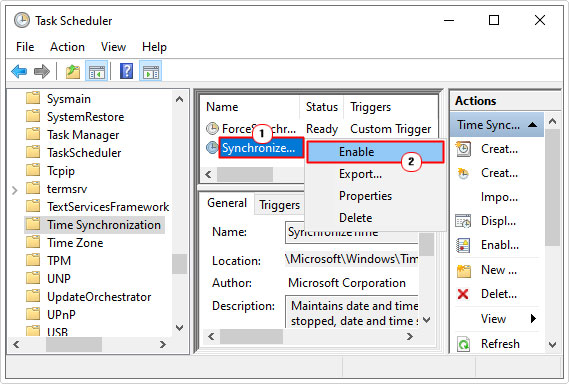Click the ForceSynchronizeTime task clock icon
569x384 pixels.
coord(212,128)
